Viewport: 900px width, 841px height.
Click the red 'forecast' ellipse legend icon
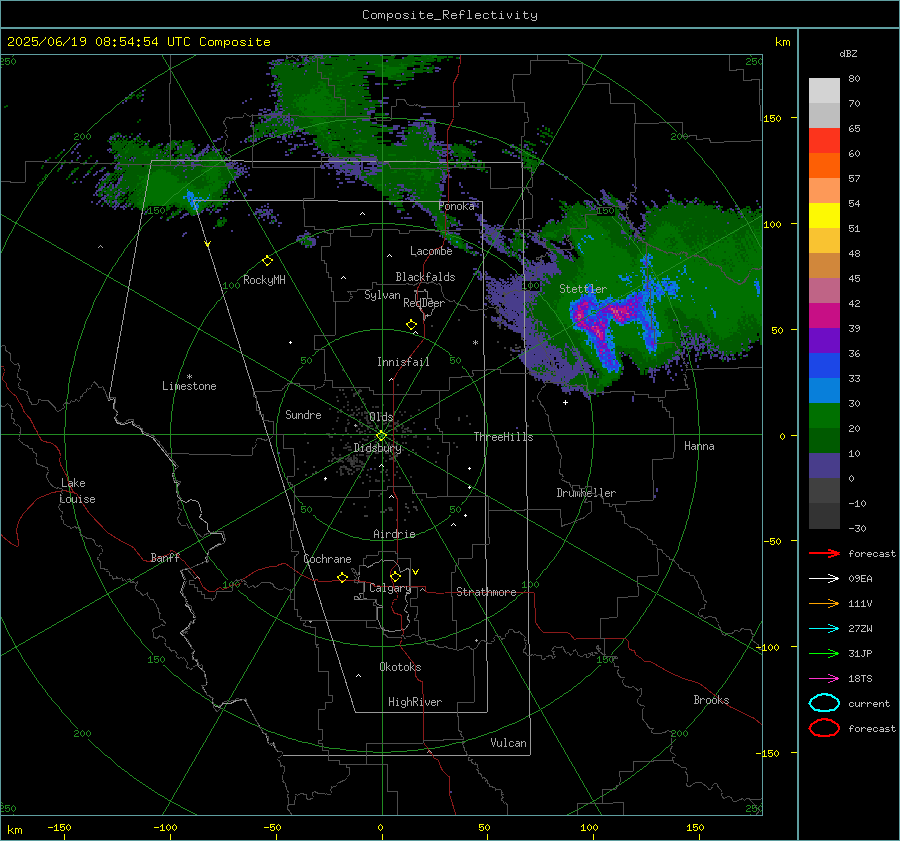click(x=824, y=728)
